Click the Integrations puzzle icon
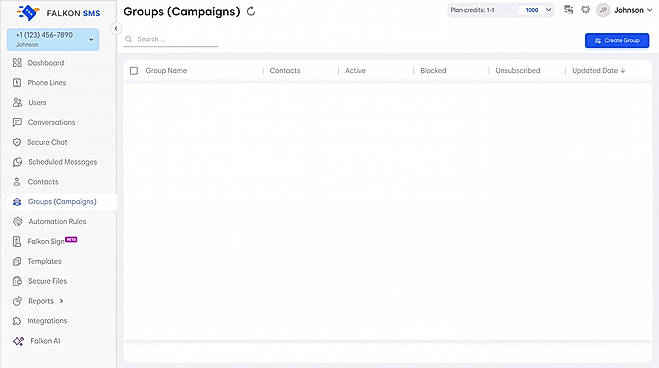This screenshot has height=368, width=659. (17, 321)
